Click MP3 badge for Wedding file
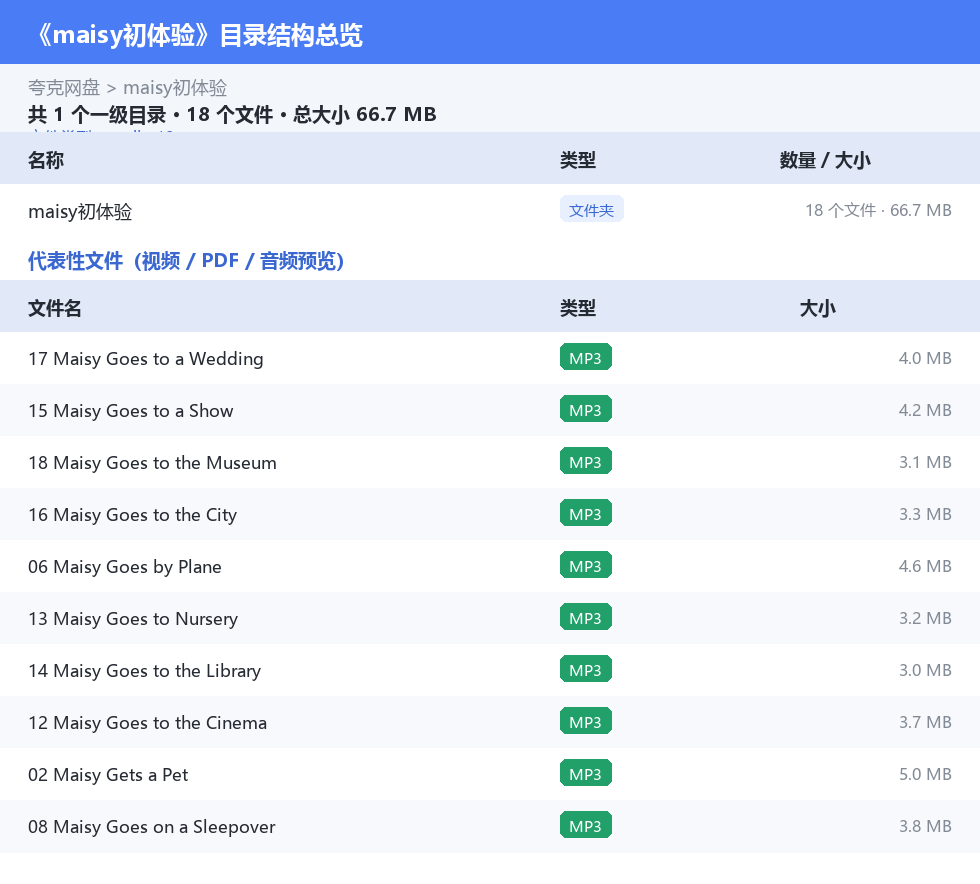 point(586,357)
